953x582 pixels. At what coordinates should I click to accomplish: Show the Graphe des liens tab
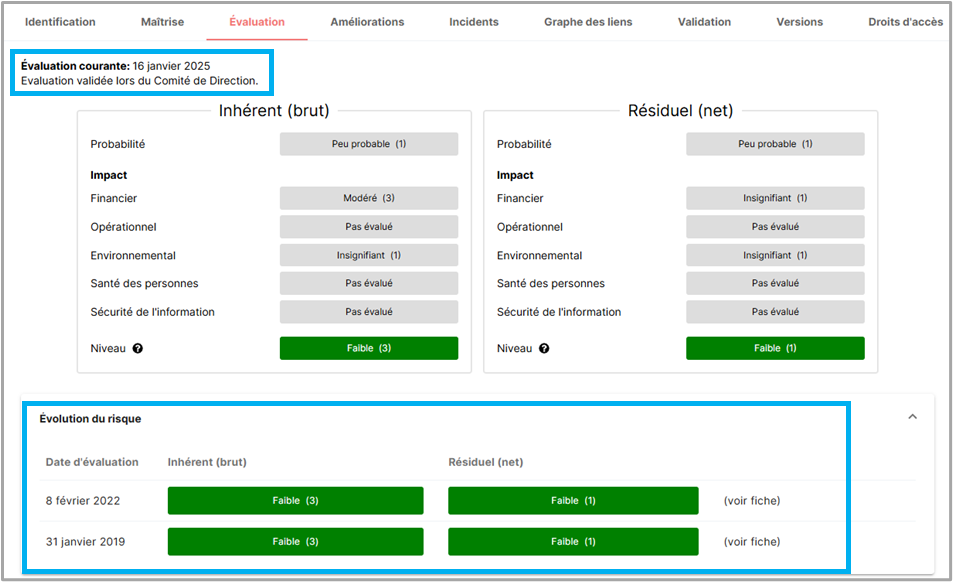click(588, 22)
